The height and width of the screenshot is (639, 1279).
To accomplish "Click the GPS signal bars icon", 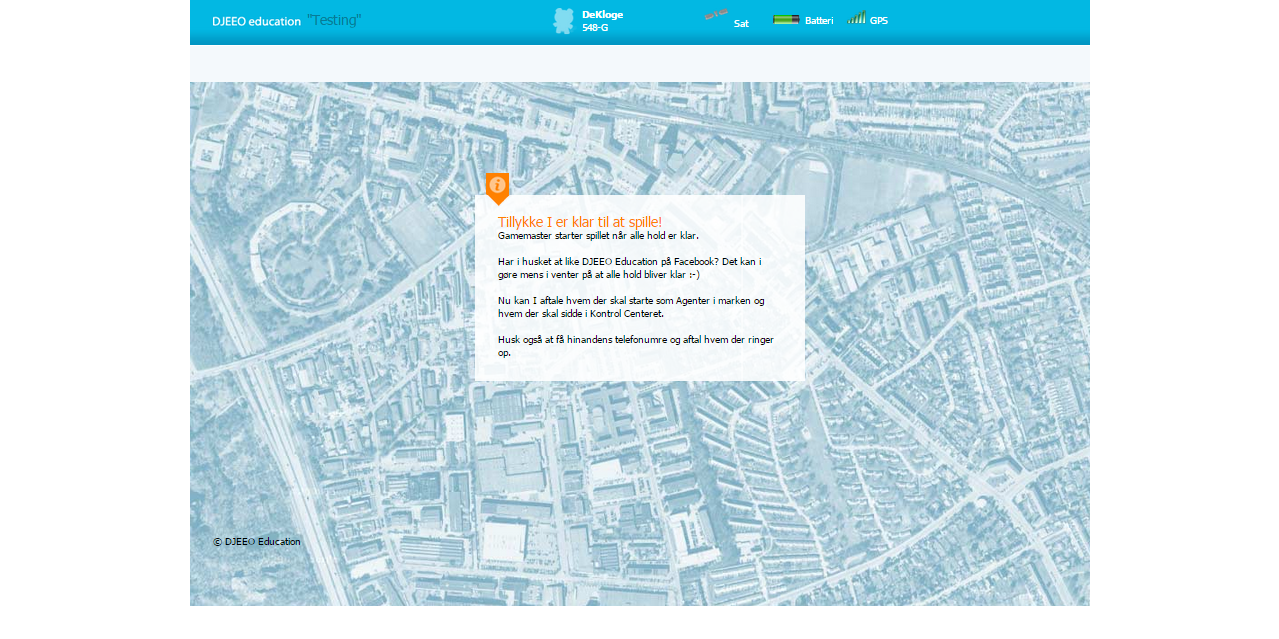I will click(856, 17).
